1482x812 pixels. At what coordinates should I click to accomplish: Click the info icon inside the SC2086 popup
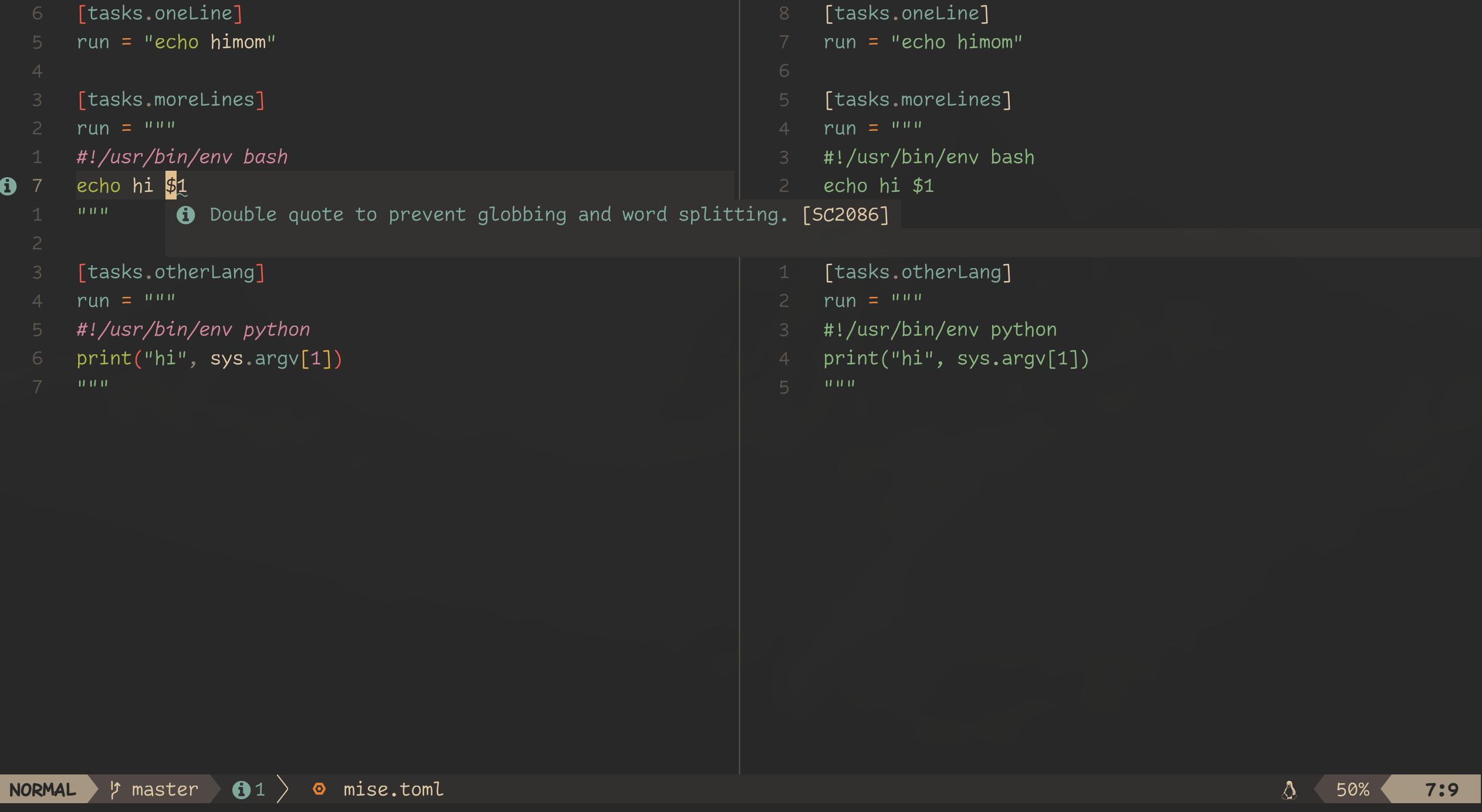point(187,214)
